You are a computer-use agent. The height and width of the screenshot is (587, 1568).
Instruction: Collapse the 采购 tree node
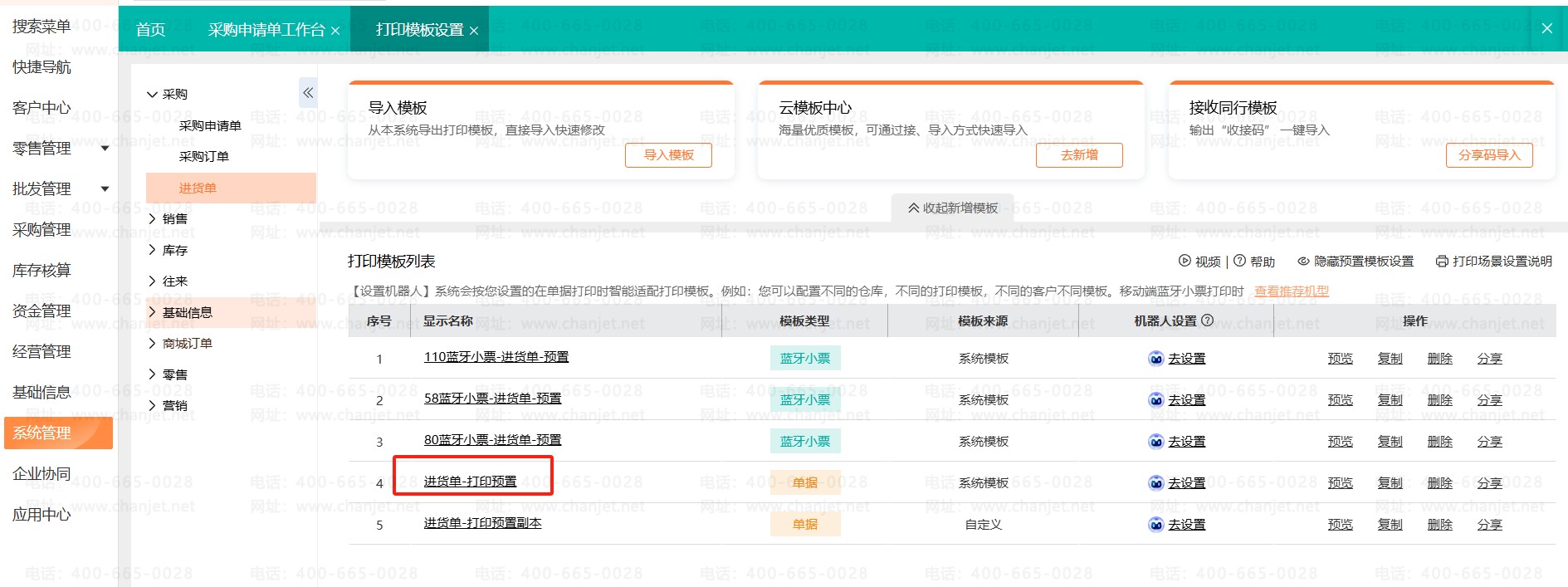[153, 95]
